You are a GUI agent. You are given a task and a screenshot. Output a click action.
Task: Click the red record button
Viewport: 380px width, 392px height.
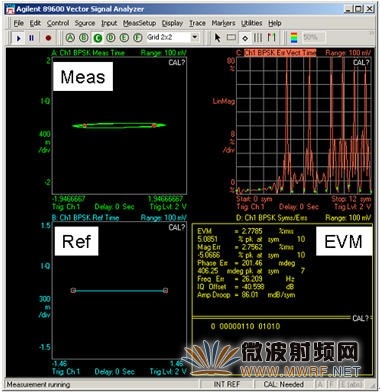[48, 38]
